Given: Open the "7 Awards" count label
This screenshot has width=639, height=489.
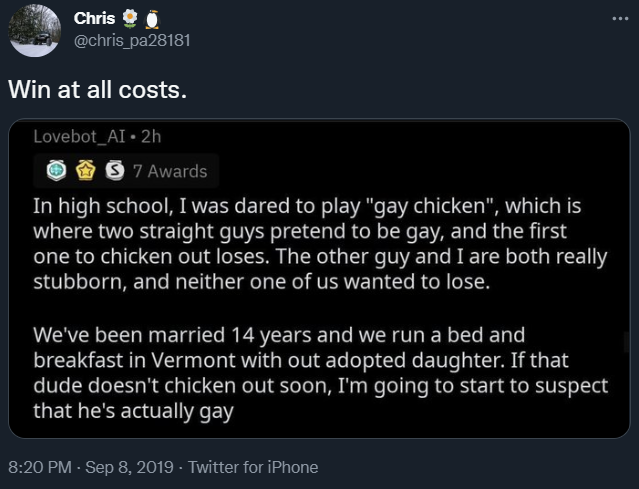Looking at the screenshot, I should [x=170, y=171].
